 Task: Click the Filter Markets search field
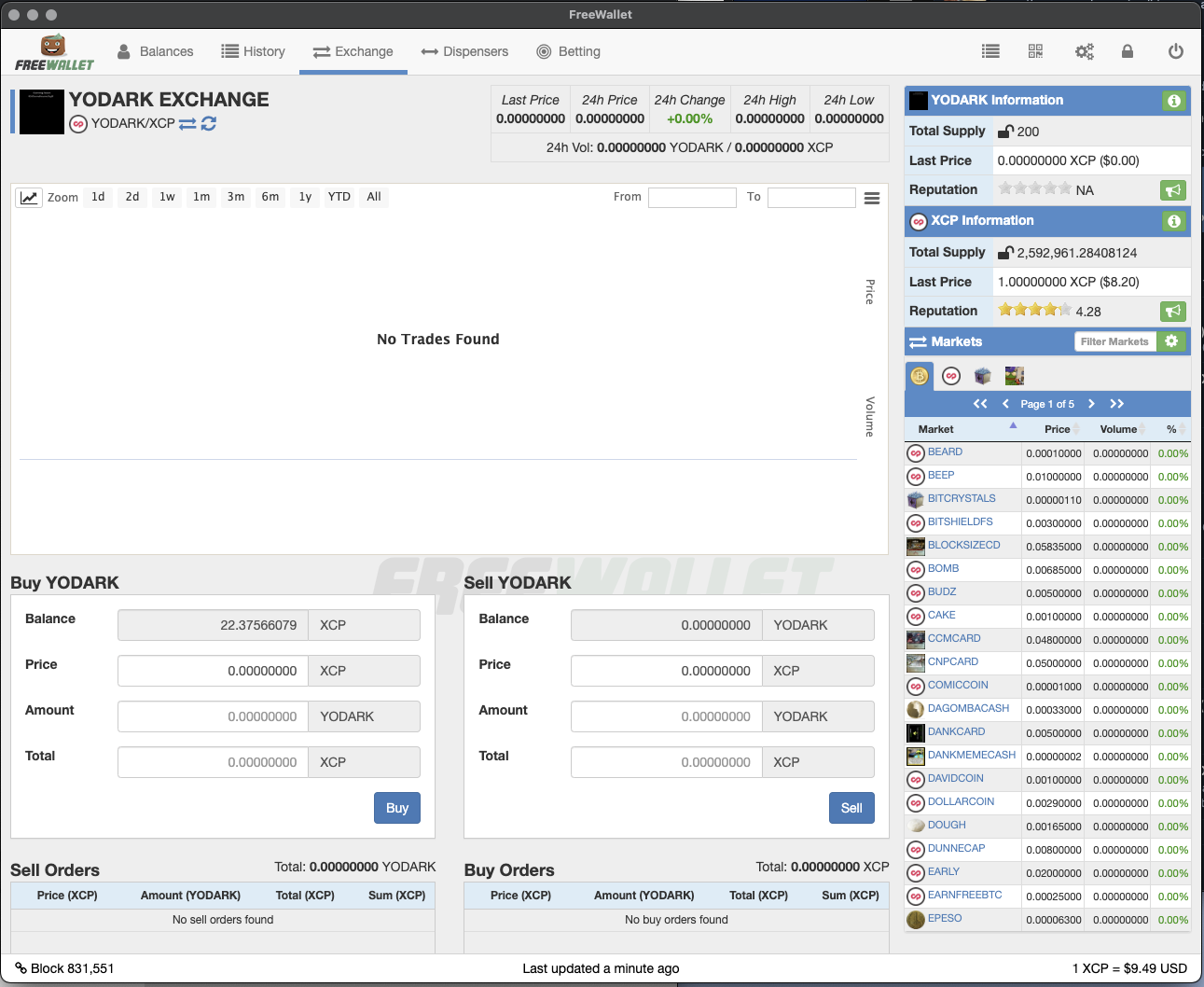pyautogui.click(x=1115, y=341)
